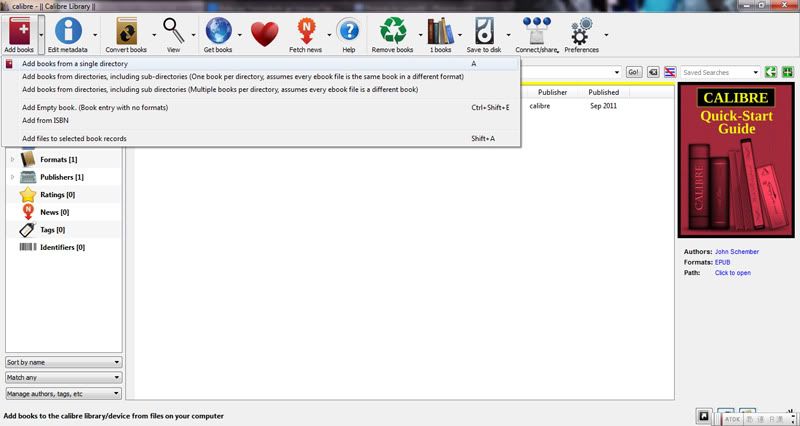The height and width of the screenshot is (426, 800).
Task: Choose Add books, multiple books per directory
Action: (261, 89)
